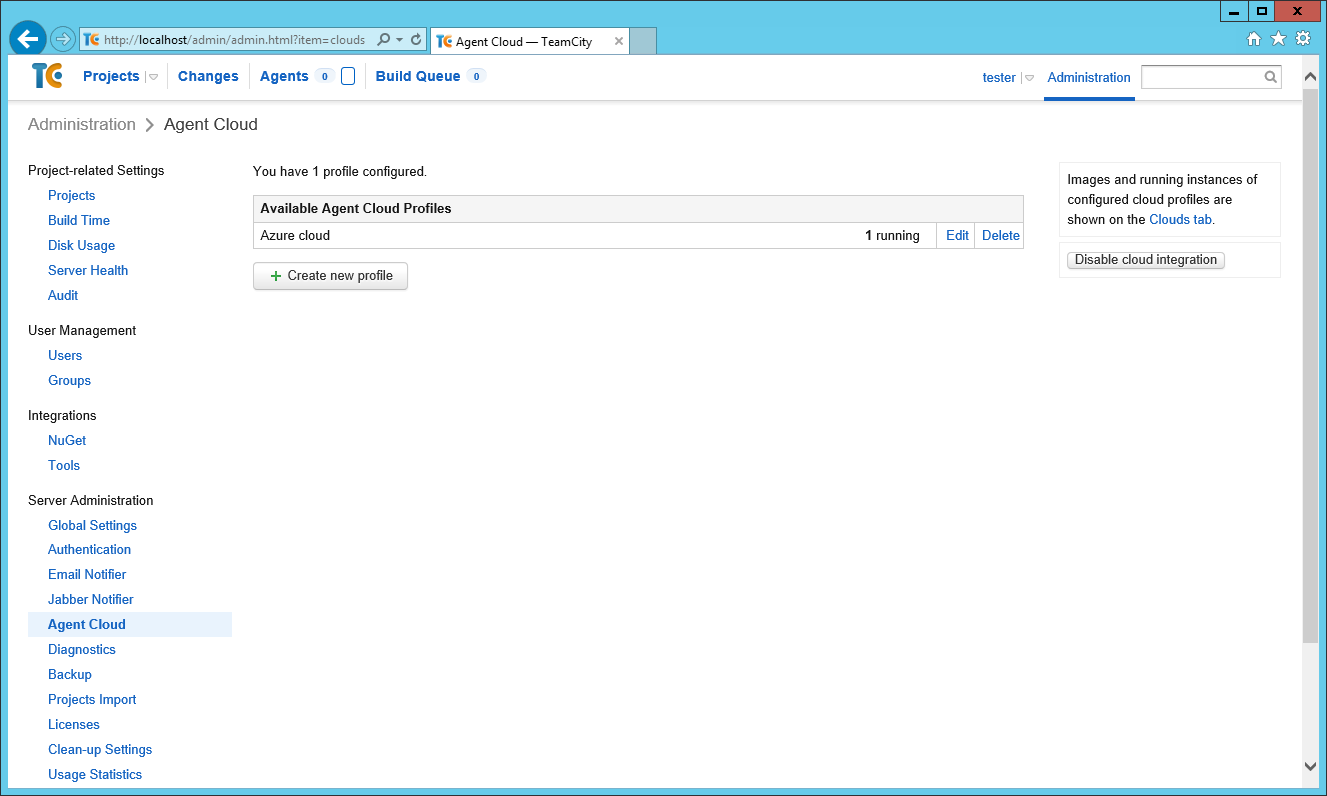The height and width of the screenshot is (796, 1327).
Task: Open the Projects dropdown arrow
Action: (153, 77)
